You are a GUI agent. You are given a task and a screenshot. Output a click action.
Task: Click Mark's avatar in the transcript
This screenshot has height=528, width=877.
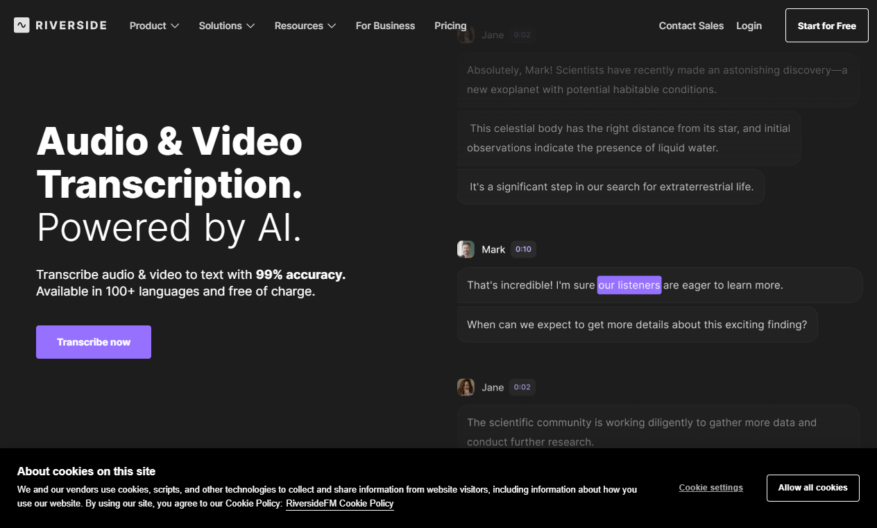tap(466, 249)
